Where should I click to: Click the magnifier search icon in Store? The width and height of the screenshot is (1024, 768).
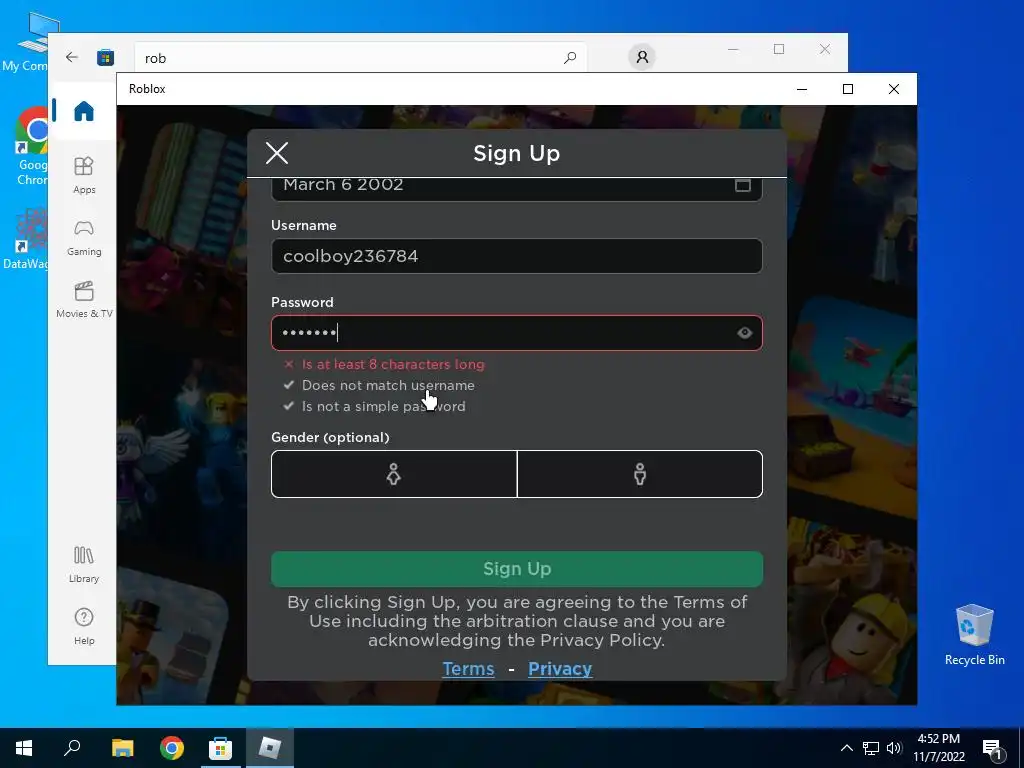point(569,58)
